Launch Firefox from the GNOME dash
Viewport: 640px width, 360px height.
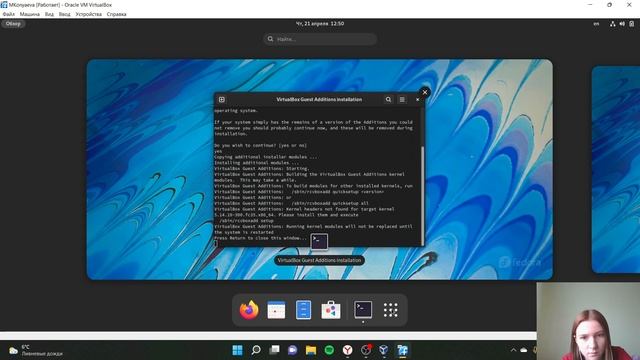(249, 310)
